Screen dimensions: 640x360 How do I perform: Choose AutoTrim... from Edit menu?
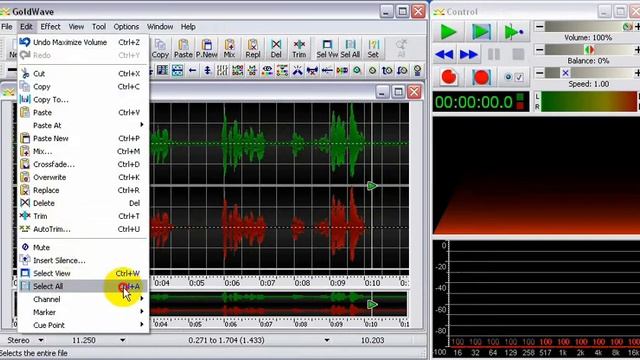point(83,229)
